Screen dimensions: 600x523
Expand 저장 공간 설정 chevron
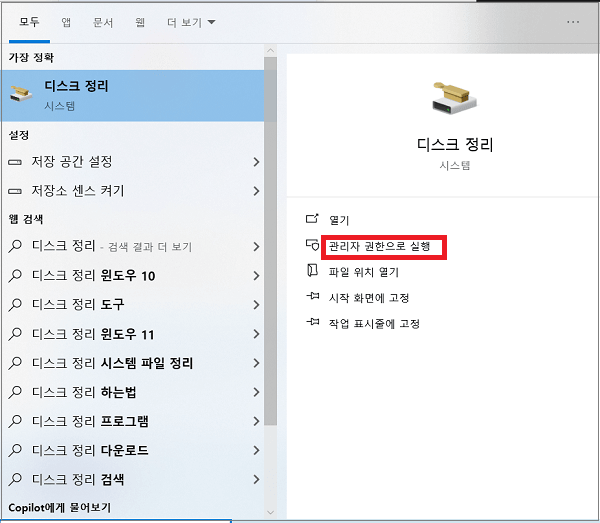[x=256, y=162]
